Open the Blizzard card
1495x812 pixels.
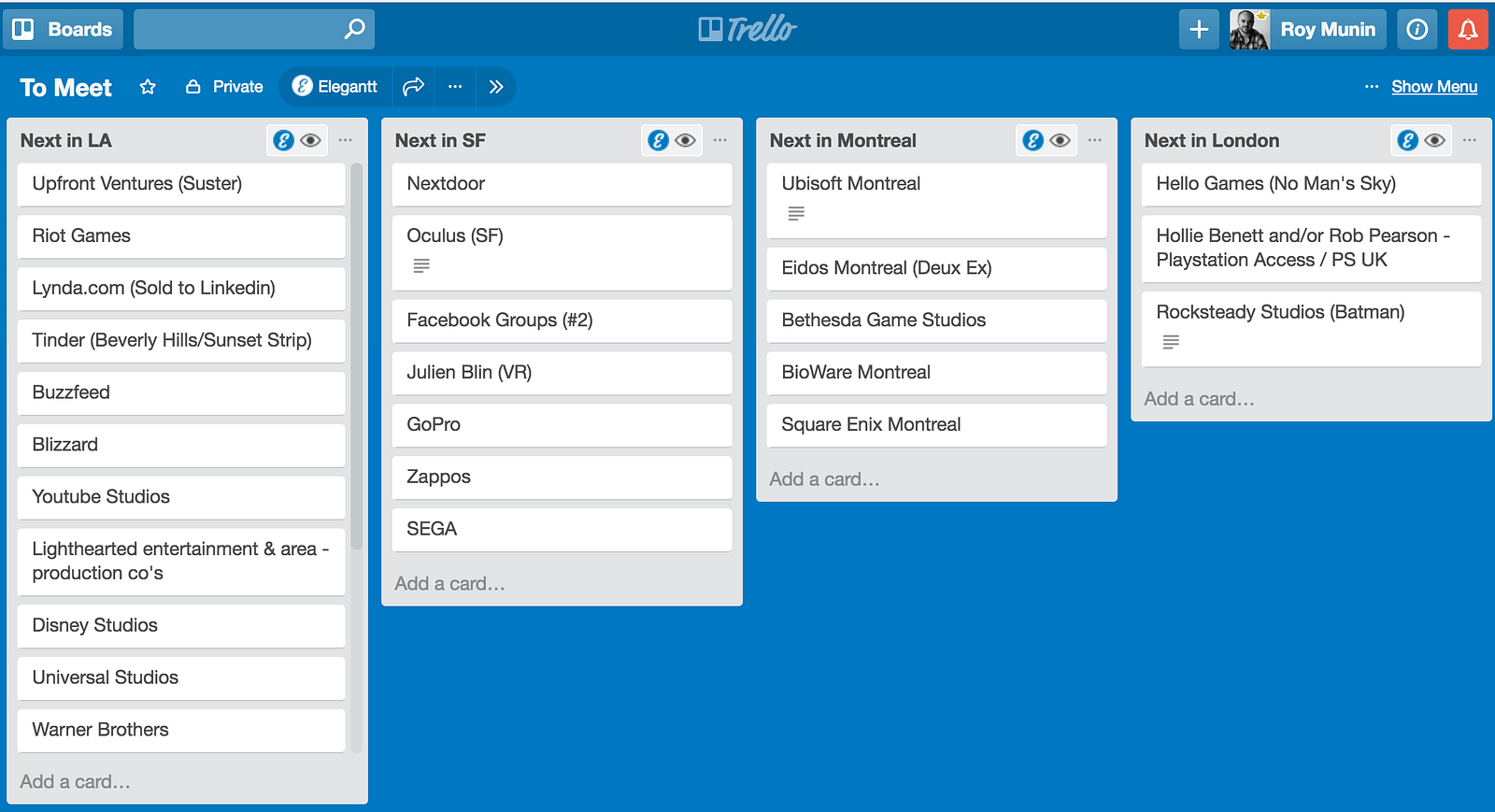pyautogui.click(x=181, y=446)
